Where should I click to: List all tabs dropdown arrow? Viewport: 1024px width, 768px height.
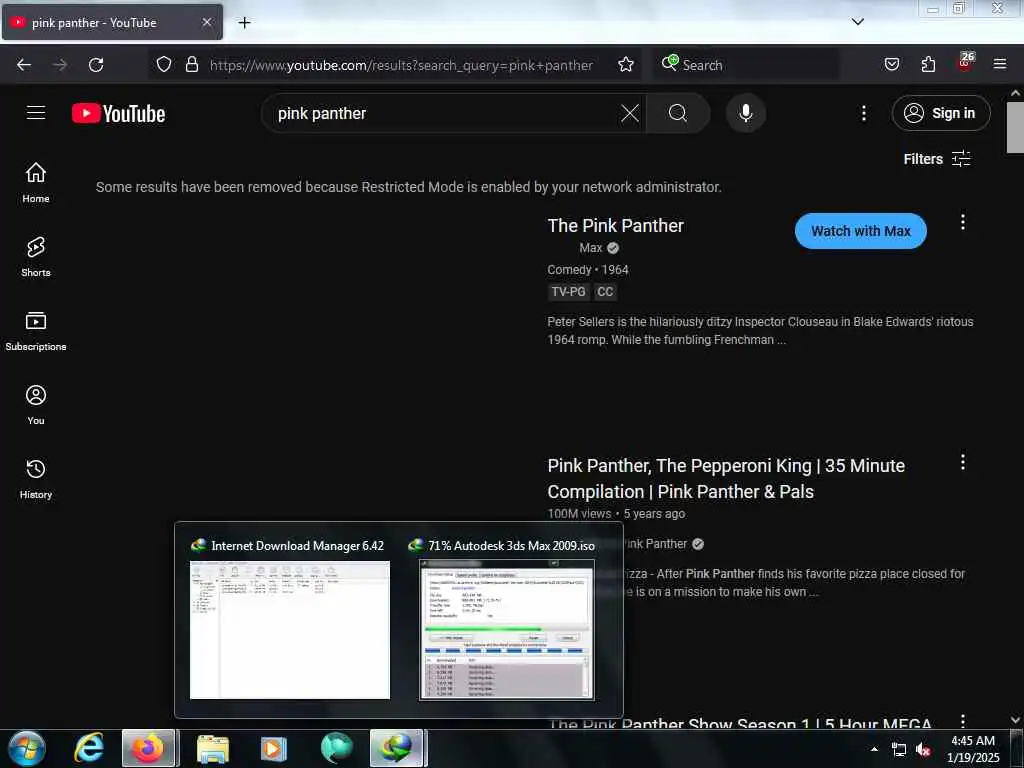(858, 22)
